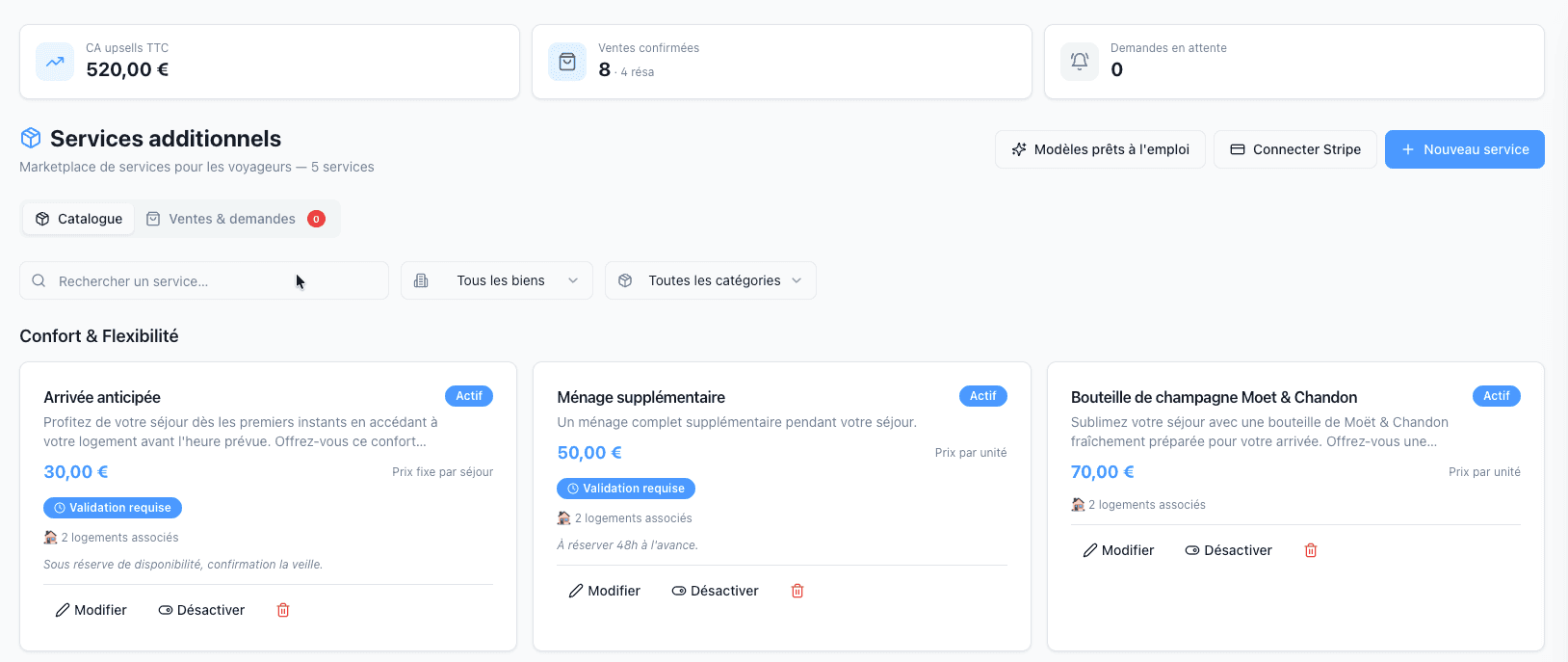Click the building icon in Tous les biens

click(421, 280)
